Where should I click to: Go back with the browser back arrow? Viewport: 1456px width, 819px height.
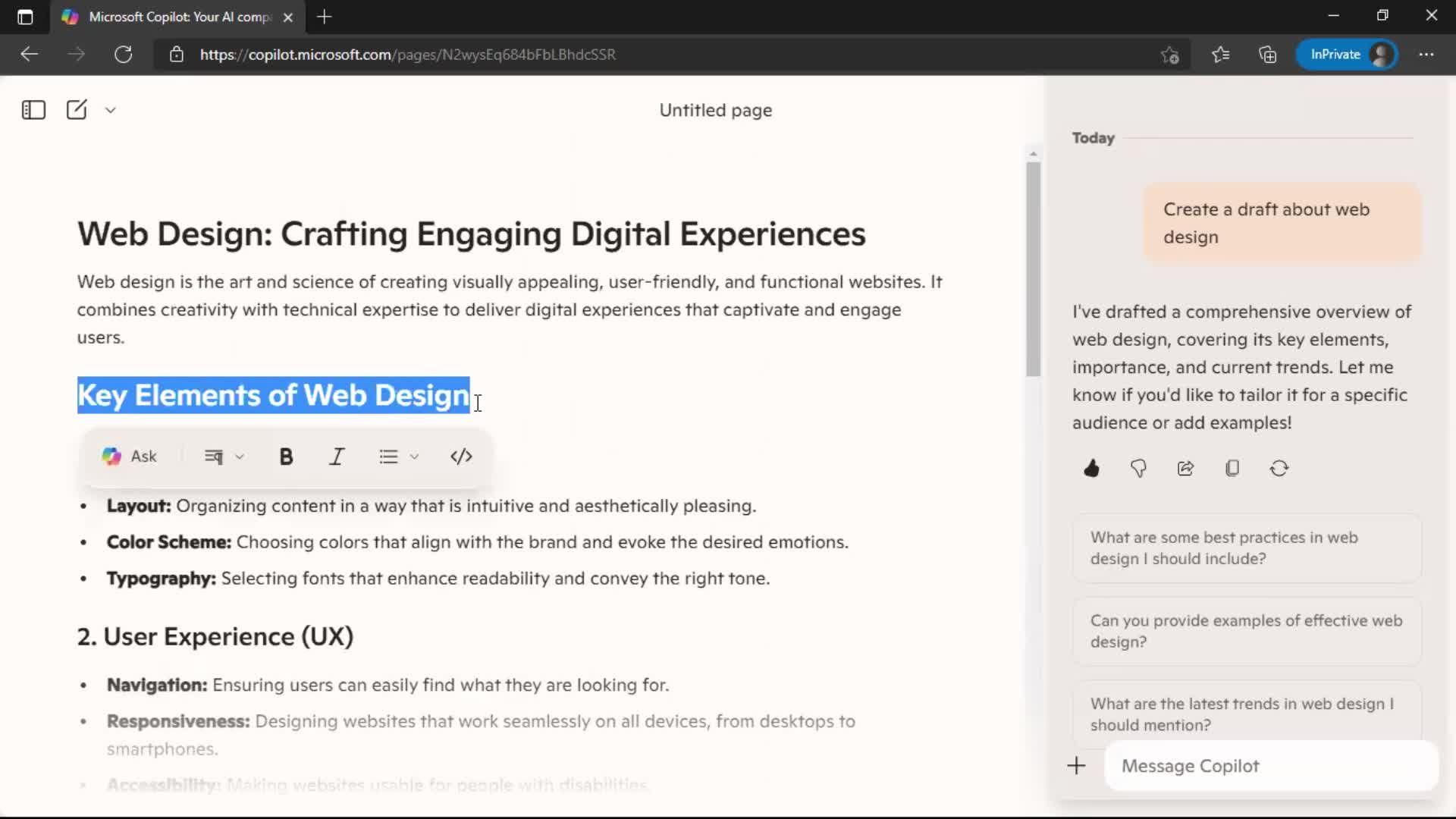[x=29, y=55]
